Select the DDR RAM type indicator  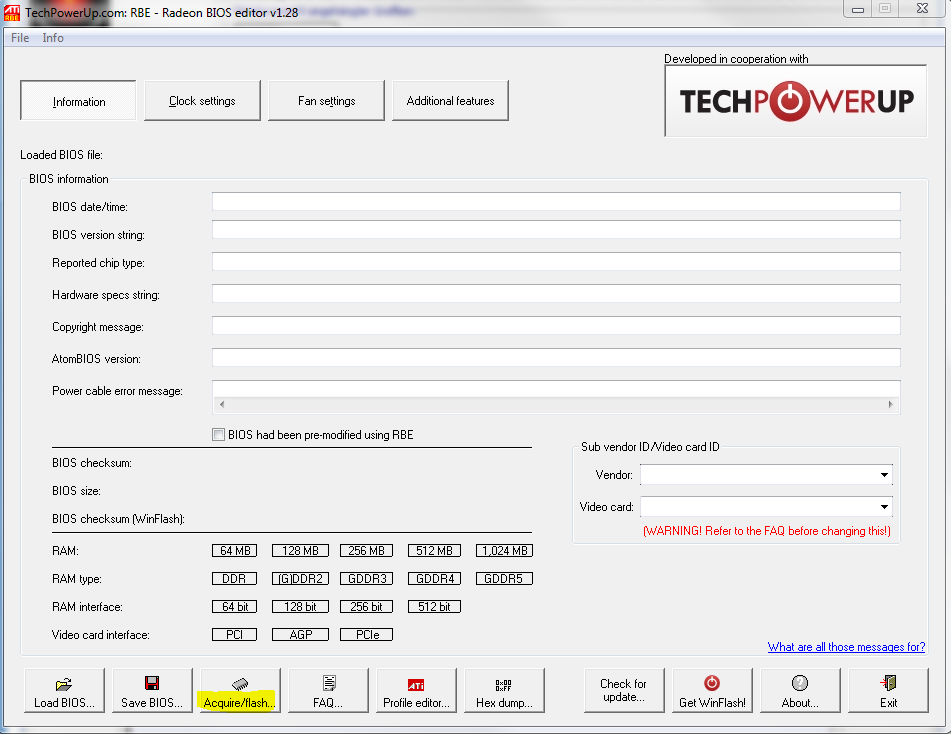[x=235, y=579]
